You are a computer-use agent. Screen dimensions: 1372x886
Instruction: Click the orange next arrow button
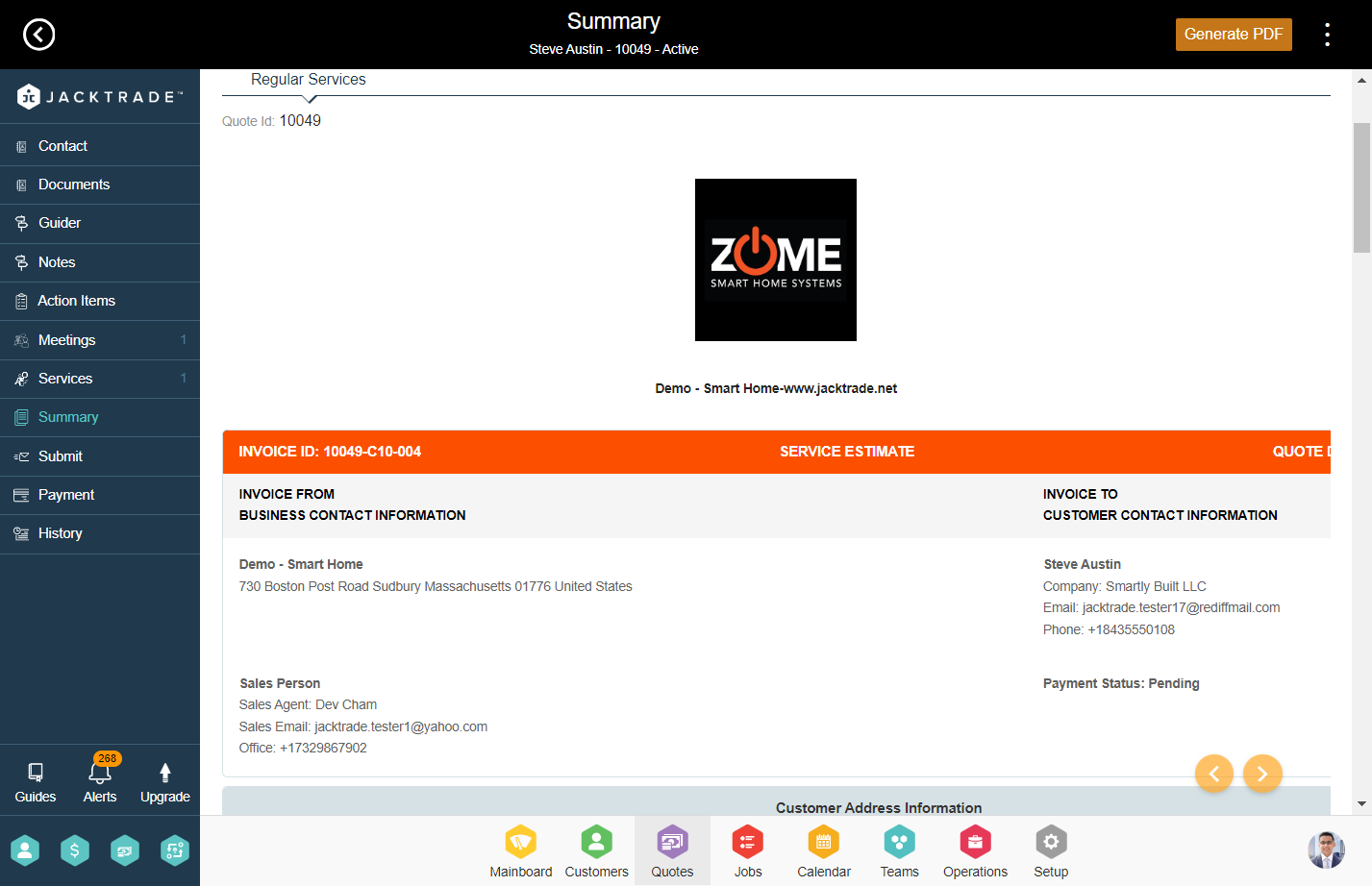tap(1262, 774)
